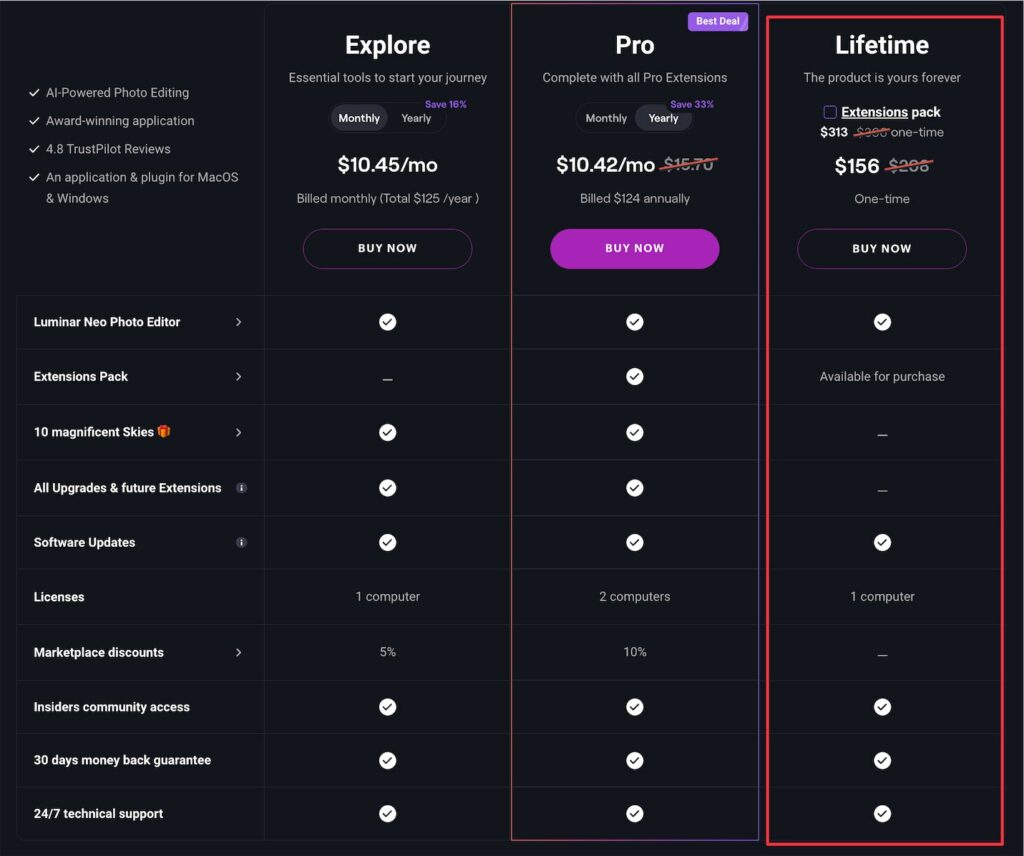Click Explore checkmark in Insiders community access row
This screenshot has height=856, width=1024.
tap(387, 707)
